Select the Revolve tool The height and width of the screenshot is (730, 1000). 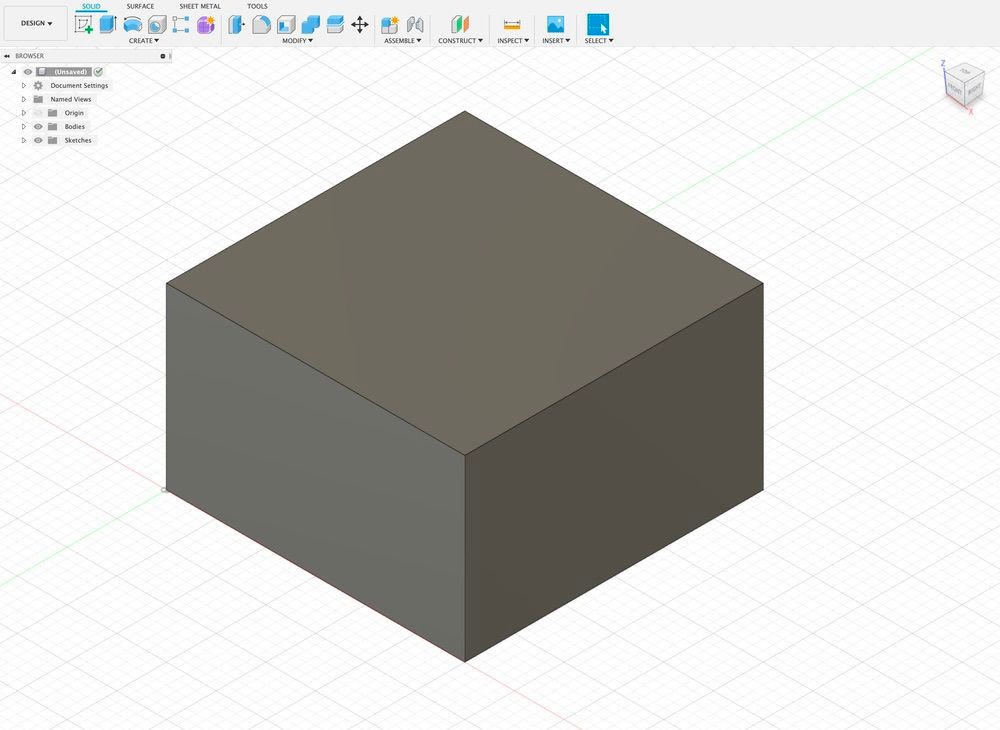tap(132, 25)
